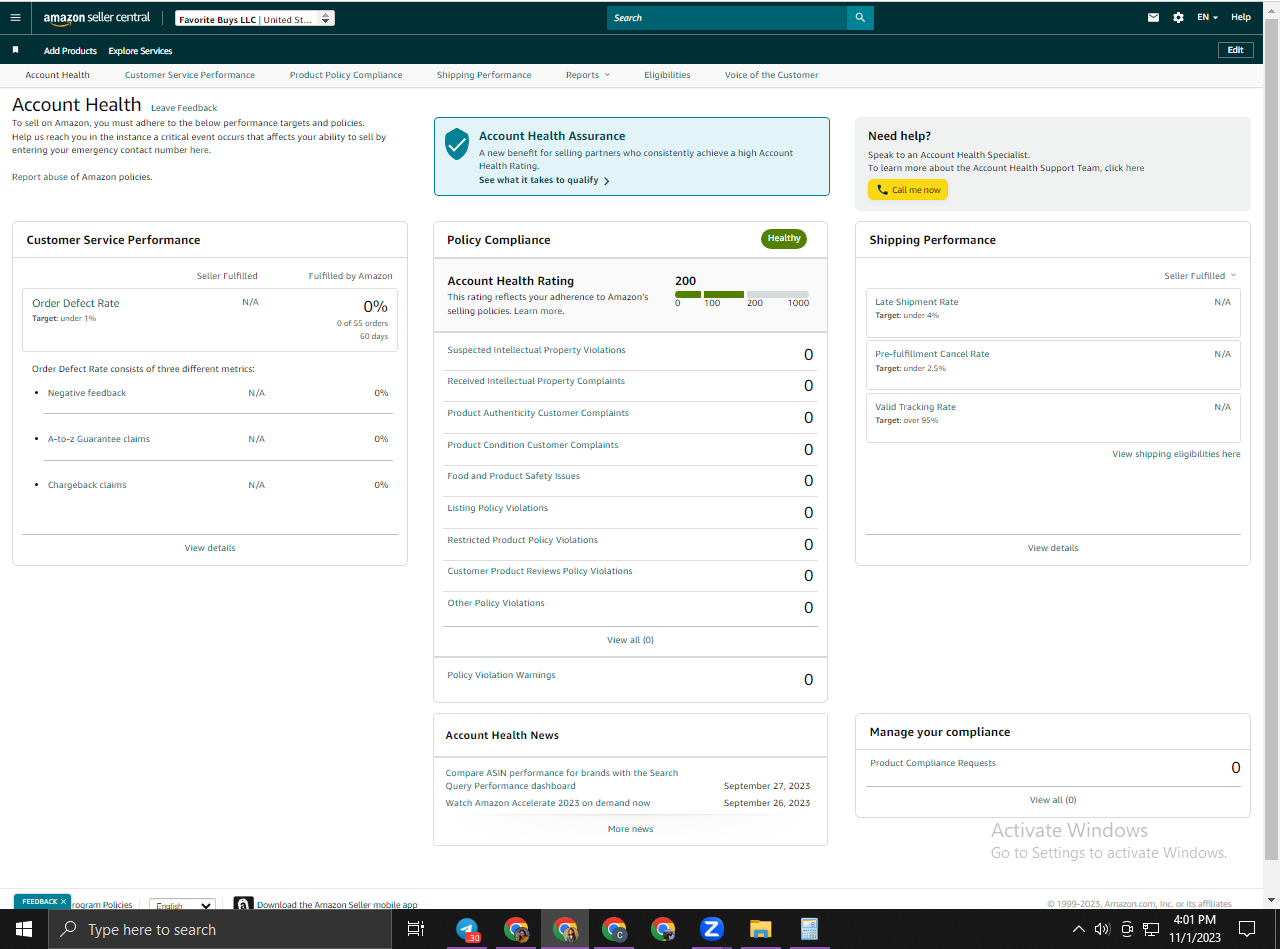Open the Windows Start menu
The width and height of the screenshot is (1280, 949).
click(x=23, y=929)
